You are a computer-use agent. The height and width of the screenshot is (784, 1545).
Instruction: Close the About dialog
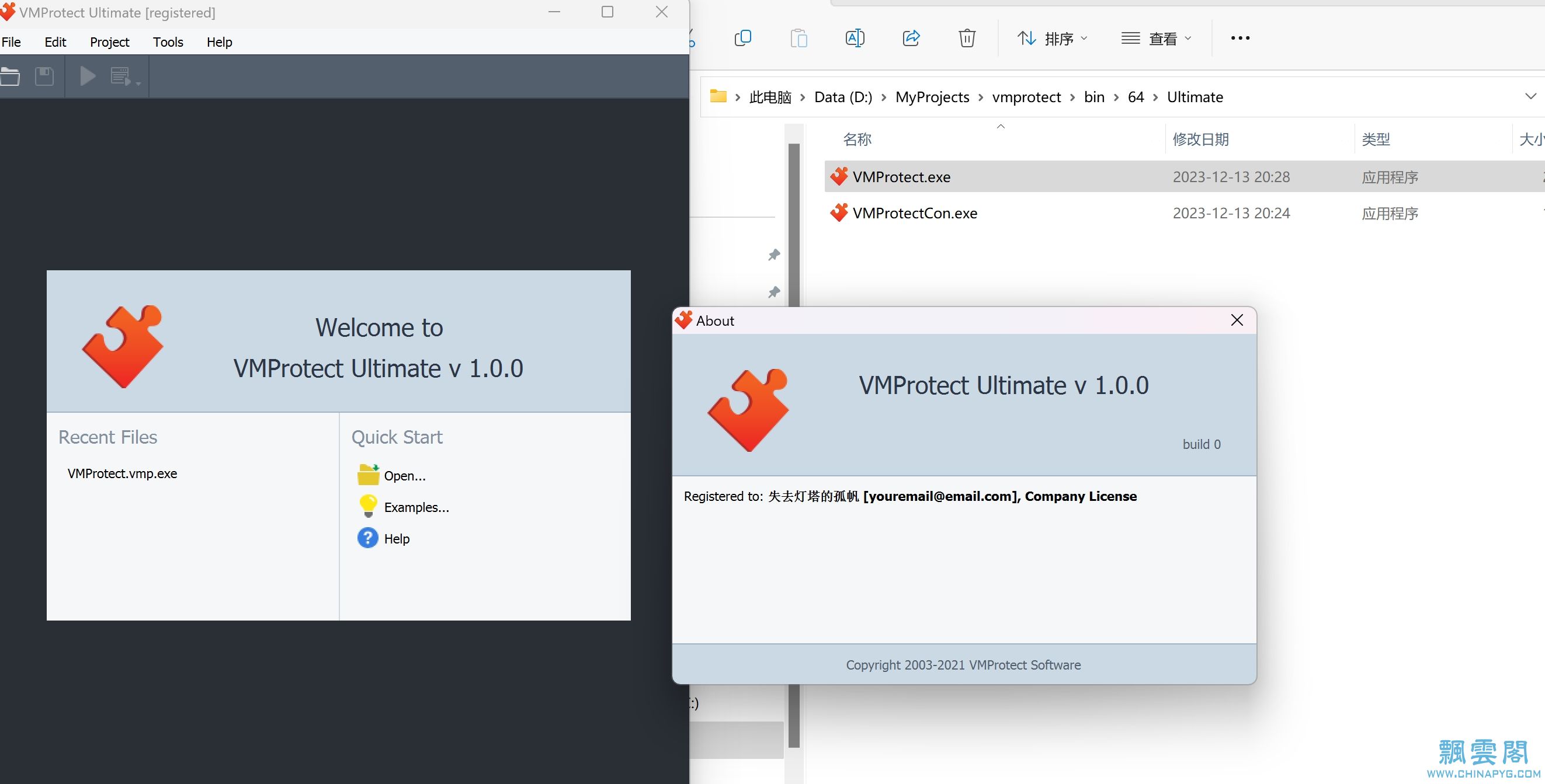tap(1237, 320)
